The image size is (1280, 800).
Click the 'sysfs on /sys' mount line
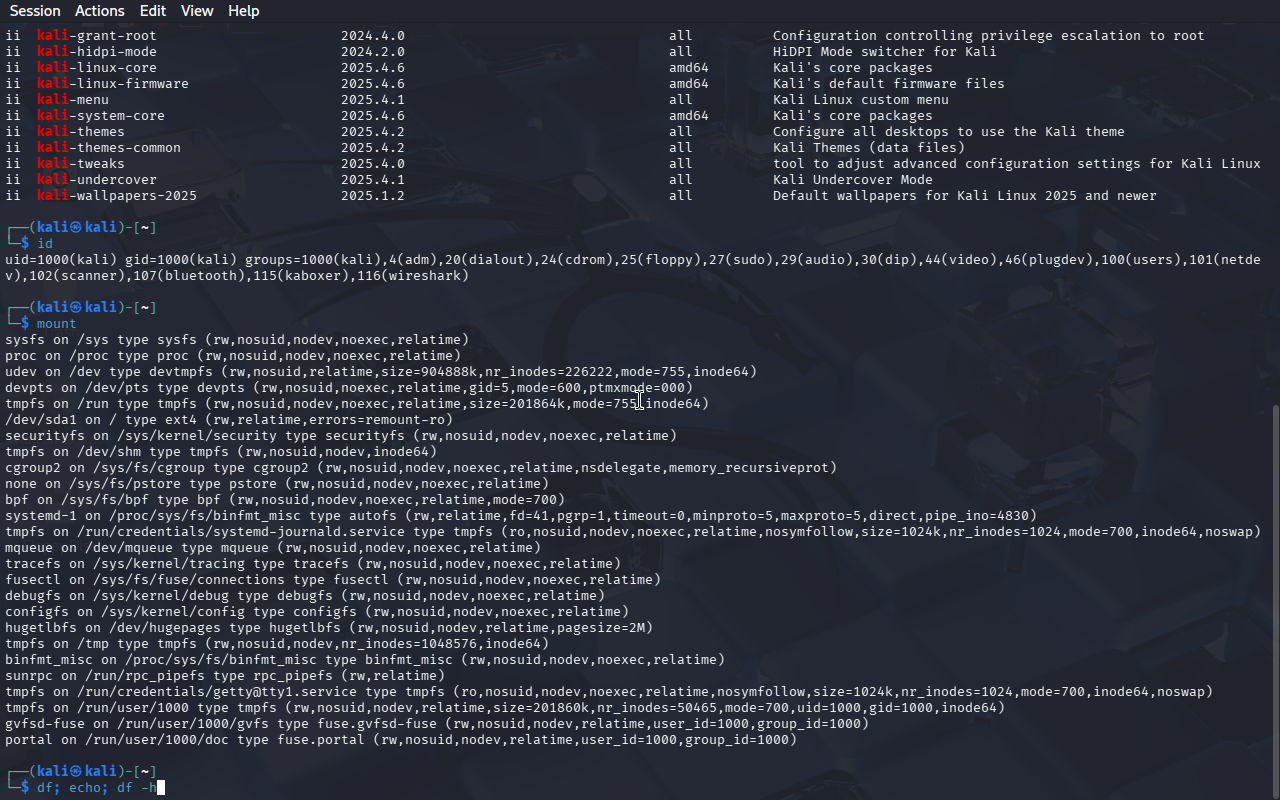pyautogui.click(x=236, y=340)
